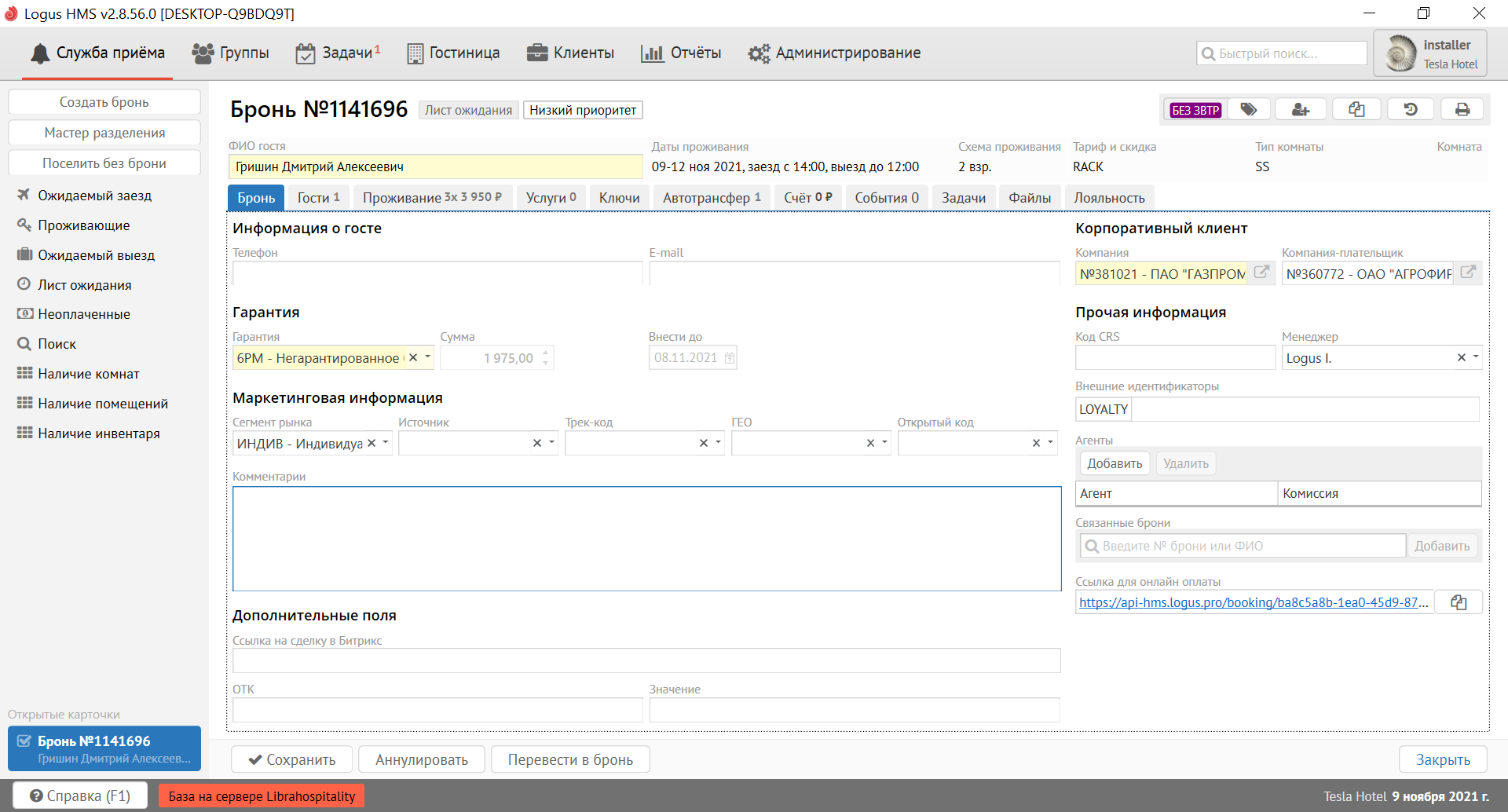Toggle the Низкий приоритет priority label
Image resolution: width=1508 pixels, height=812 pixels.
pyautogui.click(x=583, y=110)
